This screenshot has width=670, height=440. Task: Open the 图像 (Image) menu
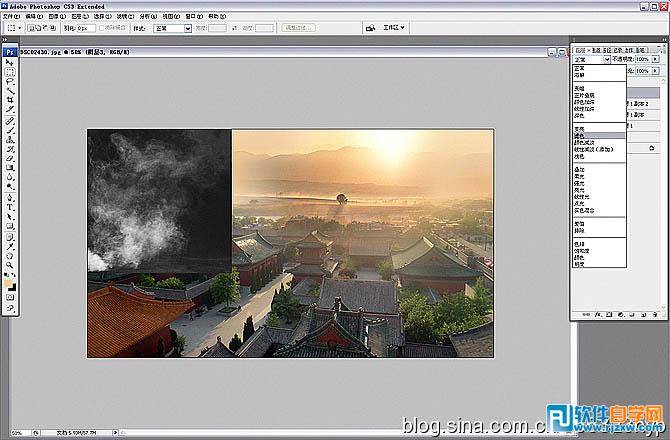pyautogui.click(x=57, y=16)
